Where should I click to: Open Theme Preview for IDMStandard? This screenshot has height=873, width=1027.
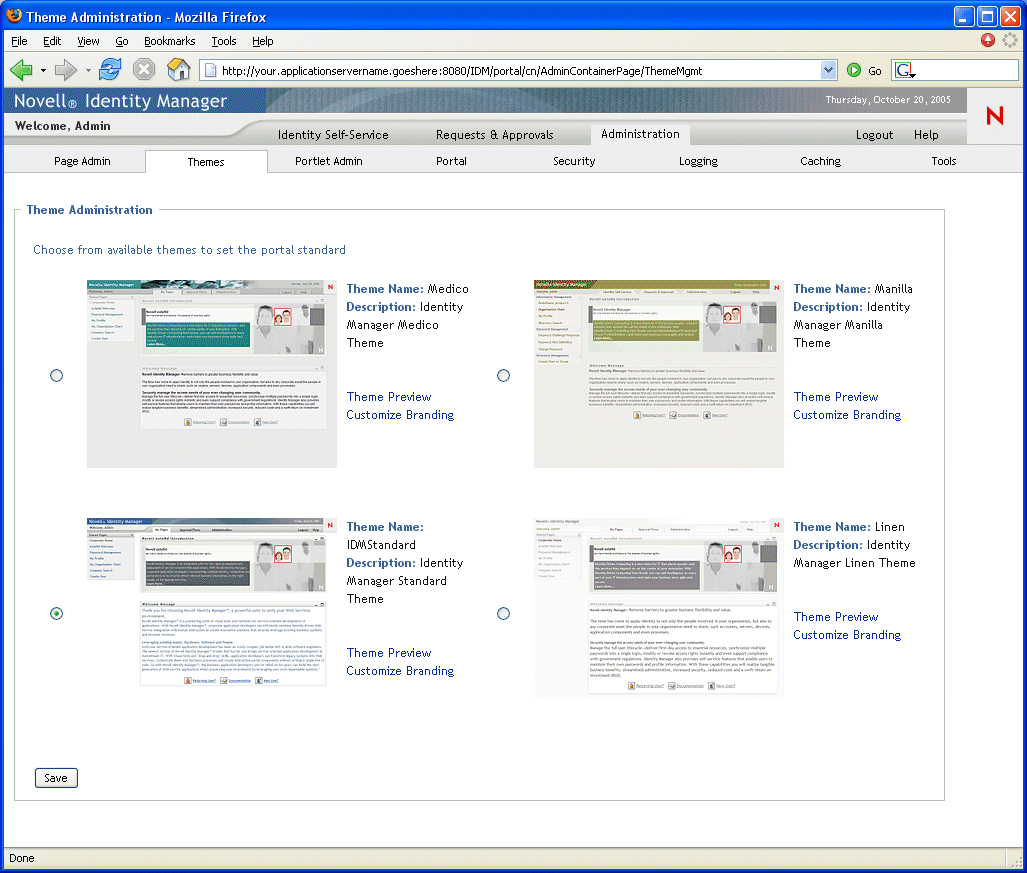[389, 653]
